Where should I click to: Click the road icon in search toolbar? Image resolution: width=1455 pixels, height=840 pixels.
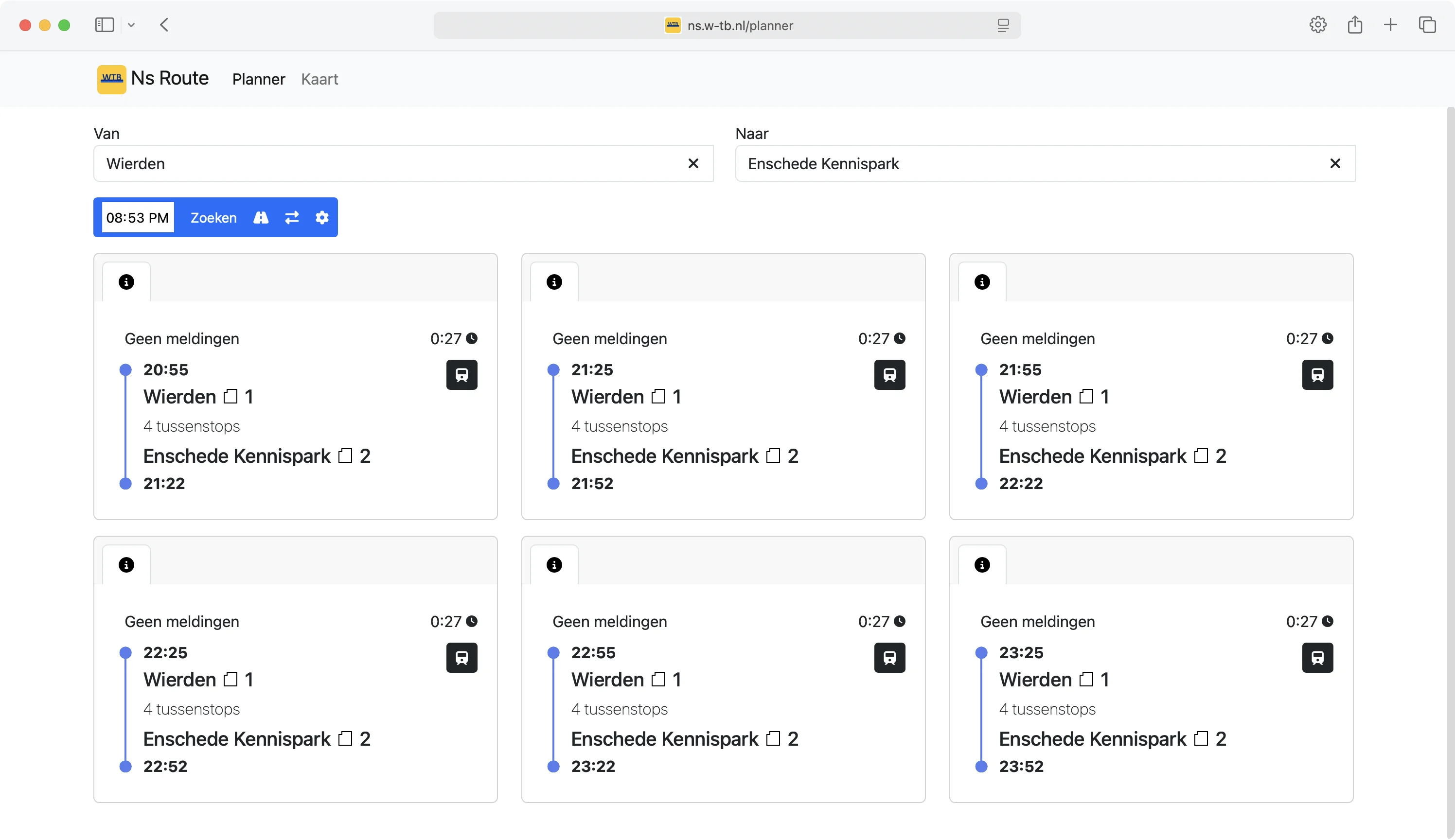click(261, 217)
